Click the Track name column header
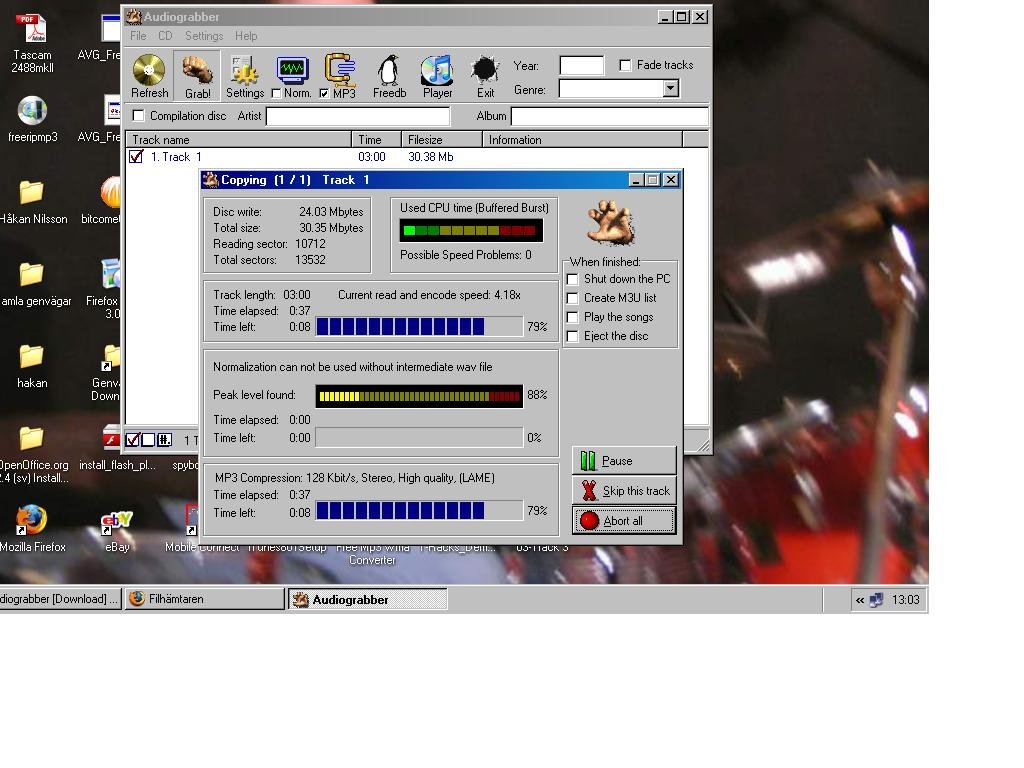This screenshot has width=1024, height=768. click(x=239, y=139)
